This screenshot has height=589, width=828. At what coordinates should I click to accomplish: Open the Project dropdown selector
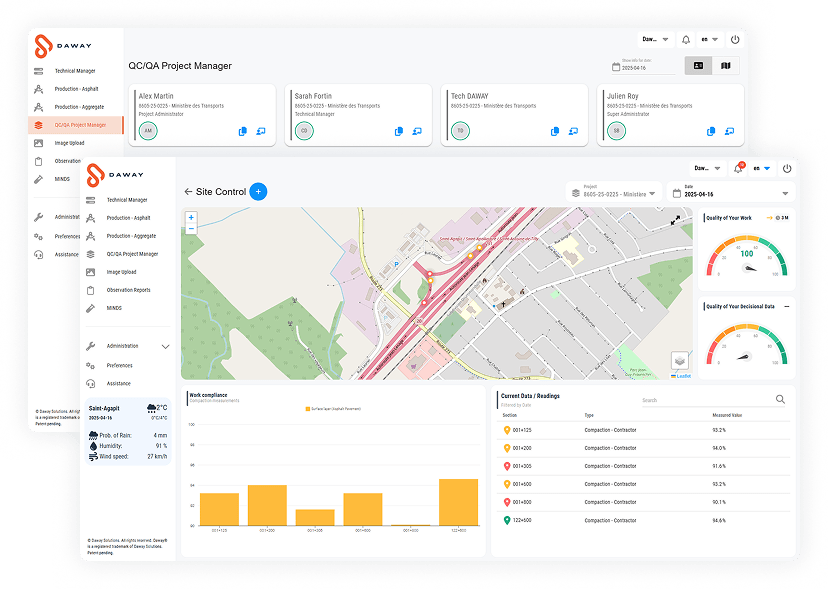[x=615, y=193]
